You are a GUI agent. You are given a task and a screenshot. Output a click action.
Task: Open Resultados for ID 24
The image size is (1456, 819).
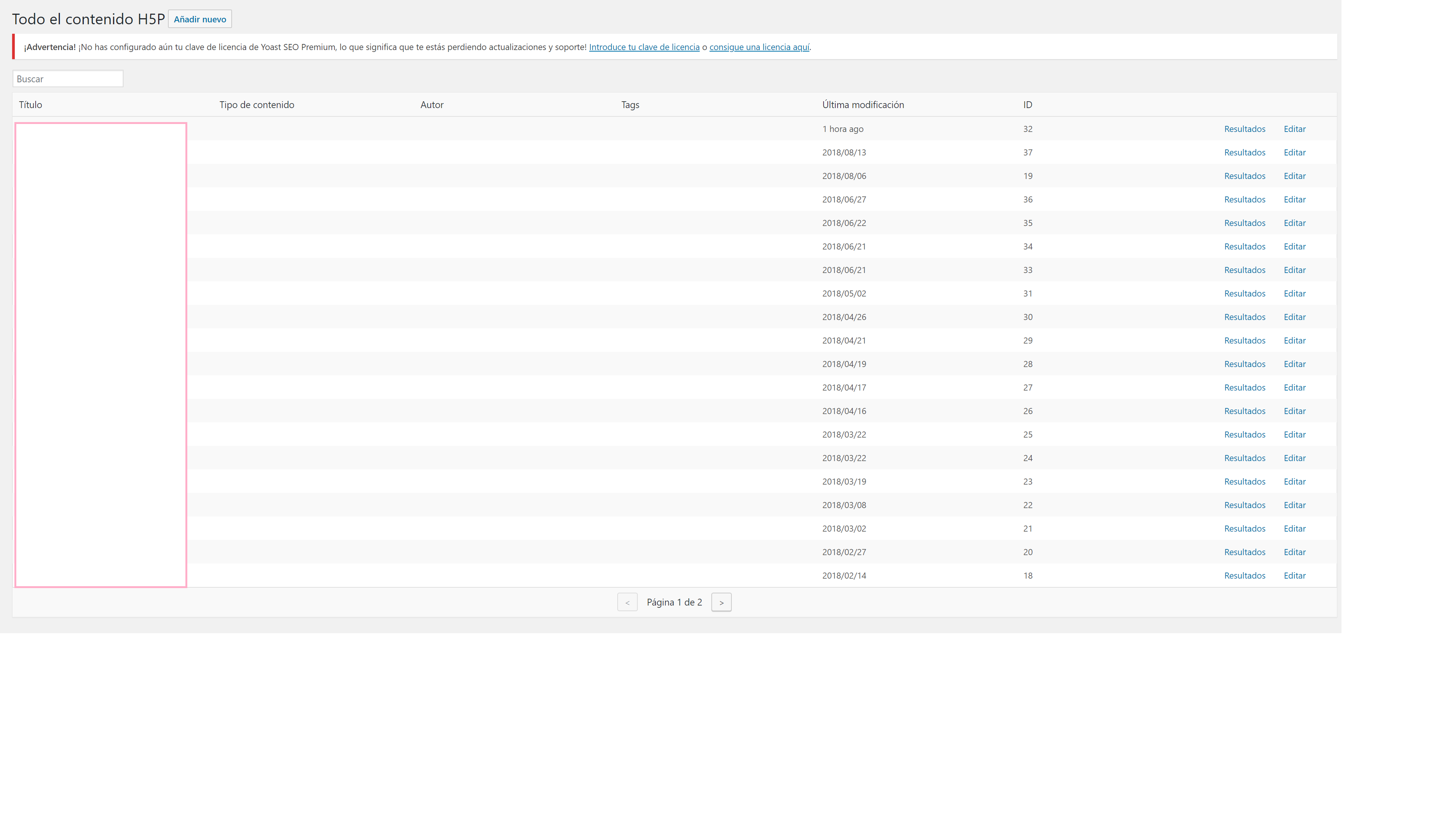click(x=1244, y=458)
